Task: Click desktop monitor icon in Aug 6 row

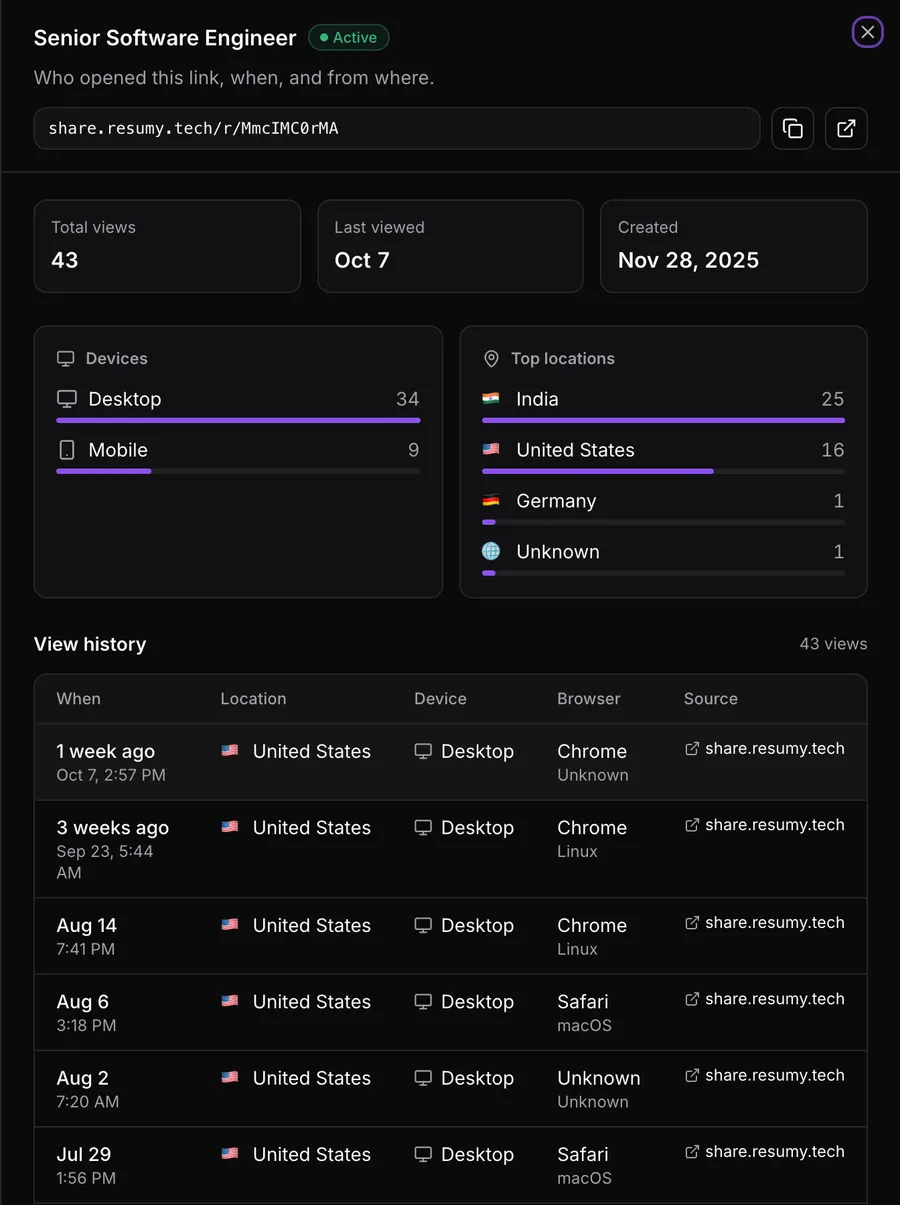Action: [423, 1001]
